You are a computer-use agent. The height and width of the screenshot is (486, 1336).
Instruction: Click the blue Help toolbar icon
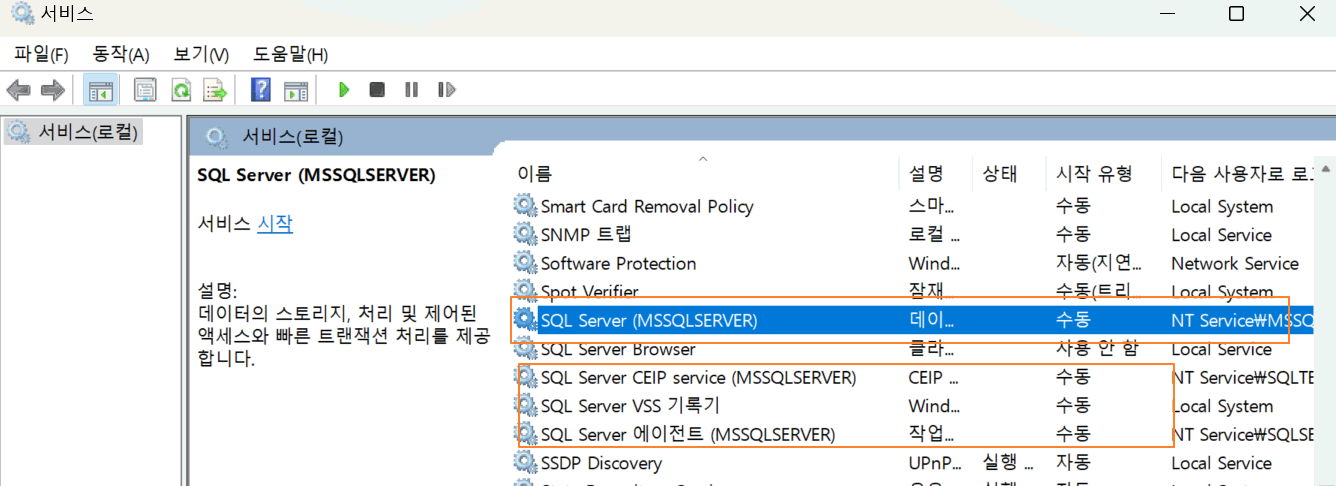click(260, 90)
